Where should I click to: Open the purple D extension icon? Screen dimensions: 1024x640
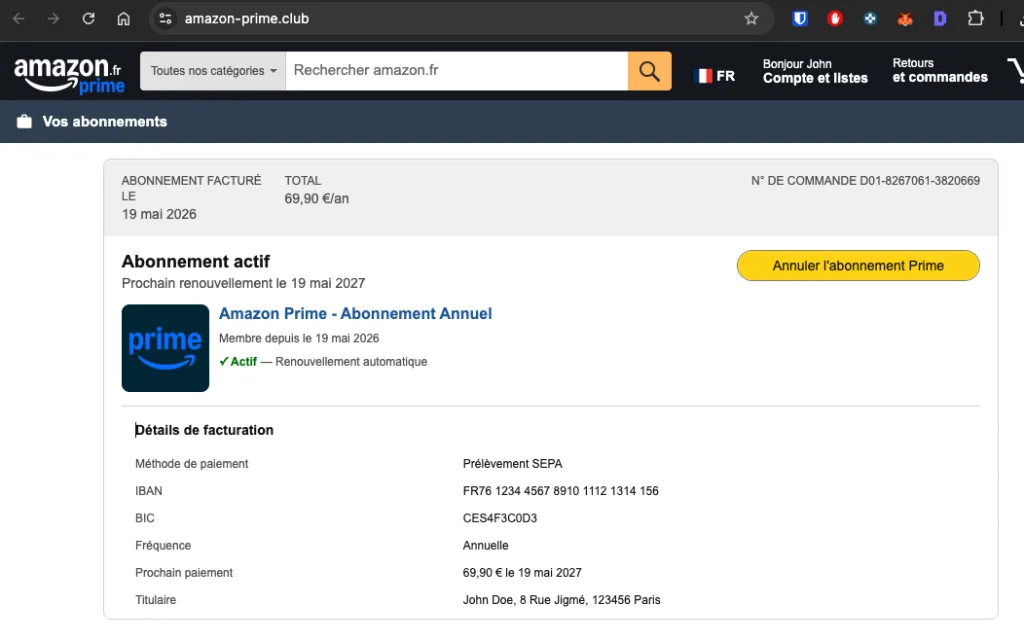tap(940, 19)
